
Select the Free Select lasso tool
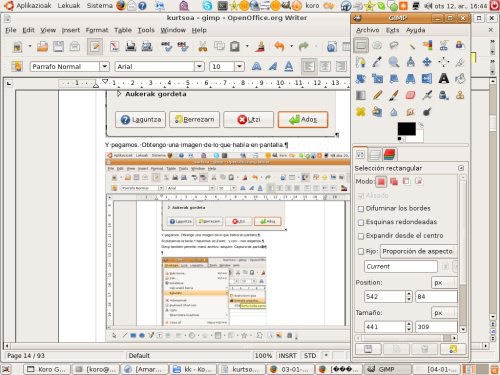pyautogui.click(x=394, y=45)
